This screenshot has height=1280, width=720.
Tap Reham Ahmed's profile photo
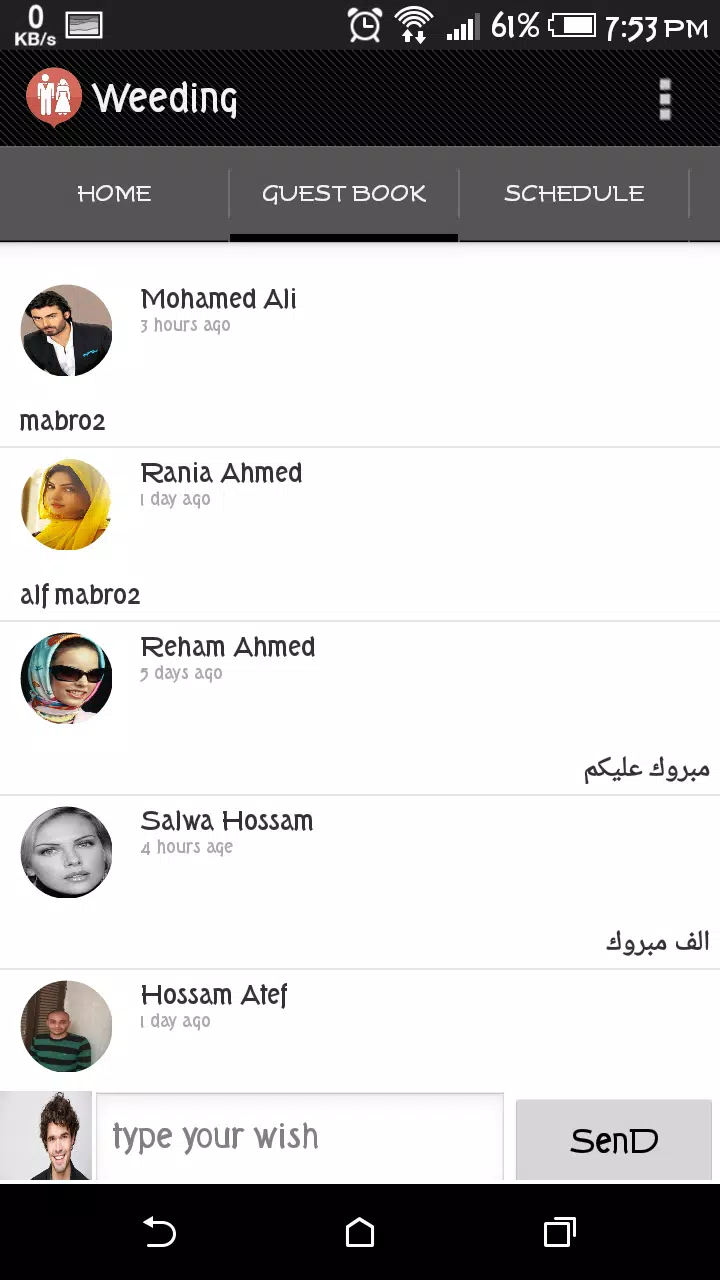(x=66, y=678)
